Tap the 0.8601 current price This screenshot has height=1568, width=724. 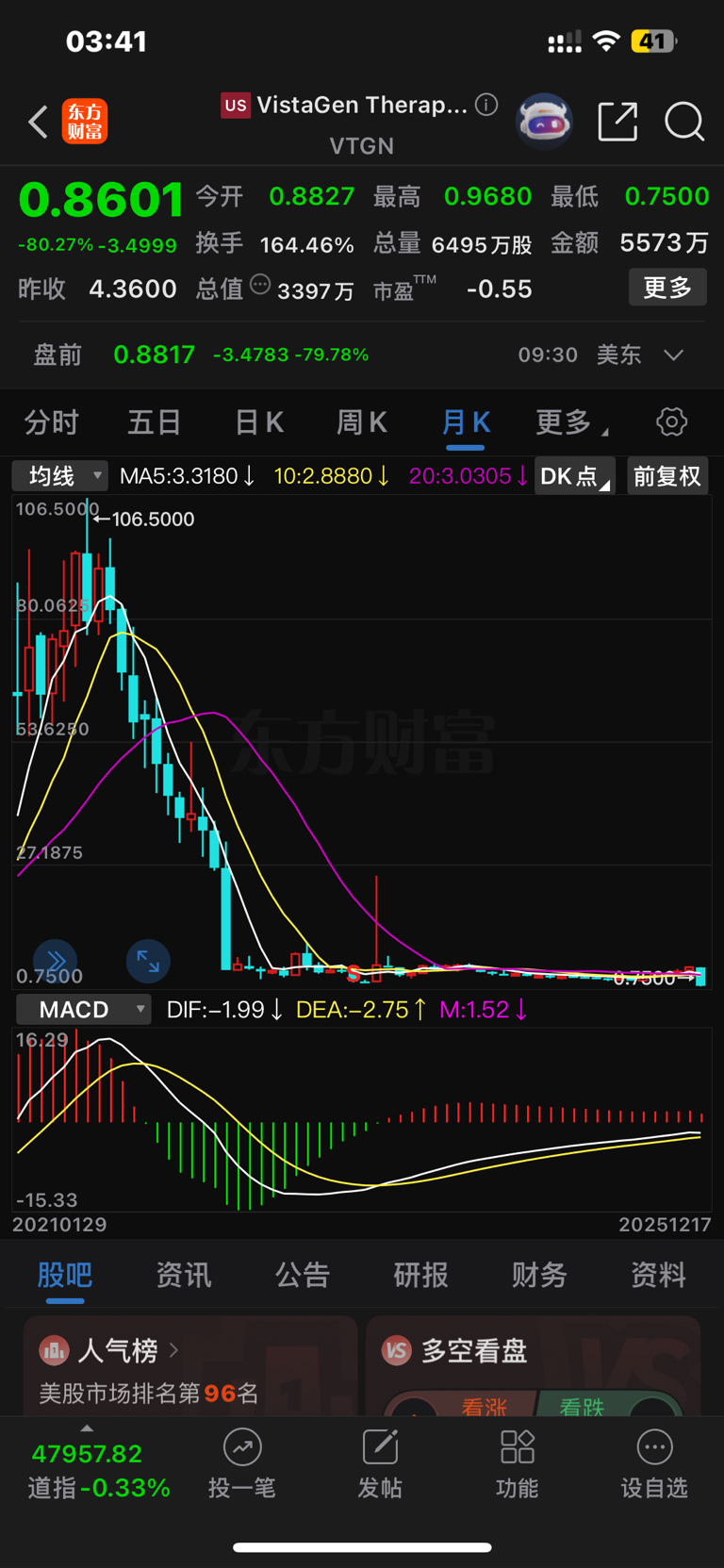pyautogui.click(x=100, y=200)
